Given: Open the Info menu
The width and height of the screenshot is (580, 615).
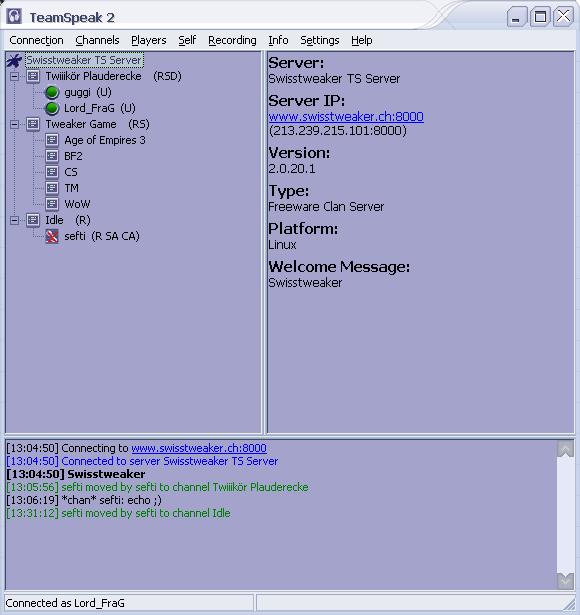Looking at the screenshot, I should (278, 40).
